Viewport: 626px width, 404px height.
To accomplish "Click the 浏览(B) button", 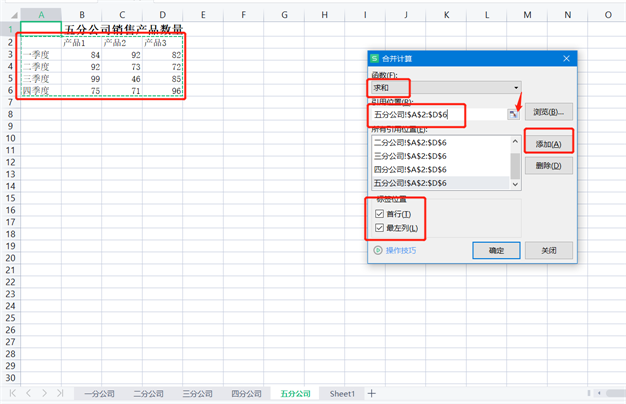I will (x=549, y=112).
